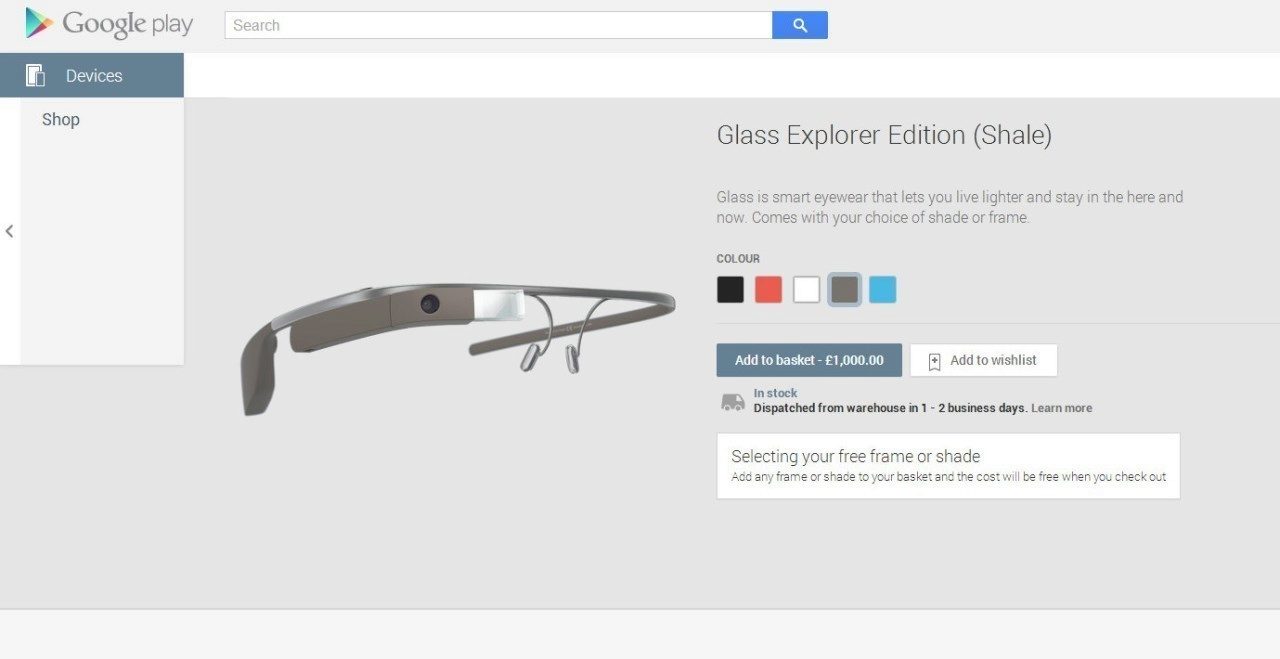Click the wishlist bookmark icon
1280x659 pixels.
tap(934, 361)
